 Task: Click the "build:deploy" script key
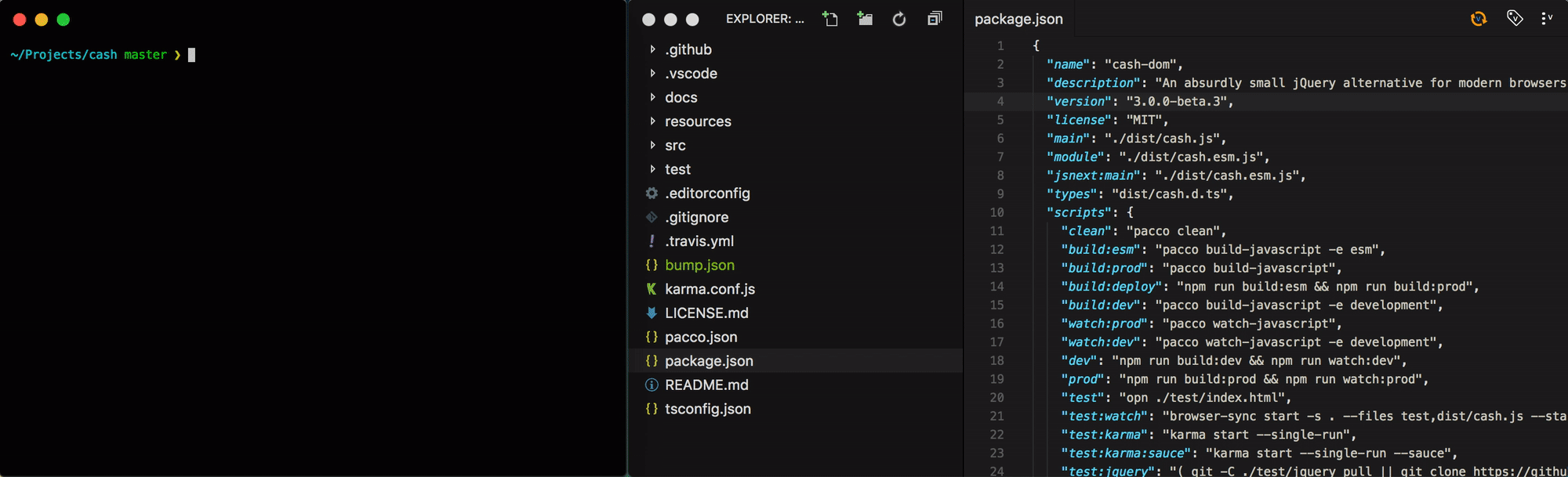(1111, 287)
